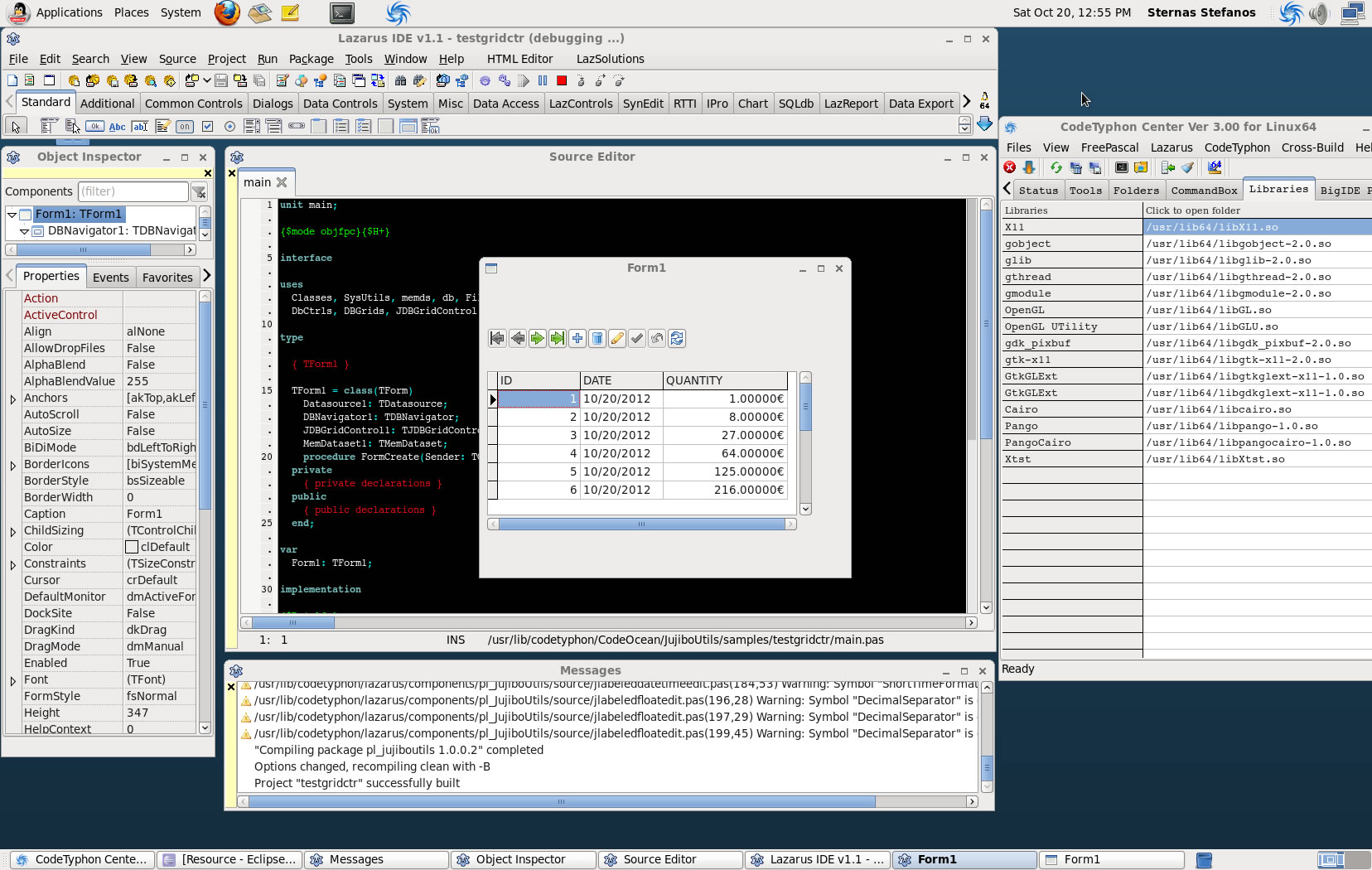
Task: Open the Firefox launcher in top panel
Action: (227, 12)
